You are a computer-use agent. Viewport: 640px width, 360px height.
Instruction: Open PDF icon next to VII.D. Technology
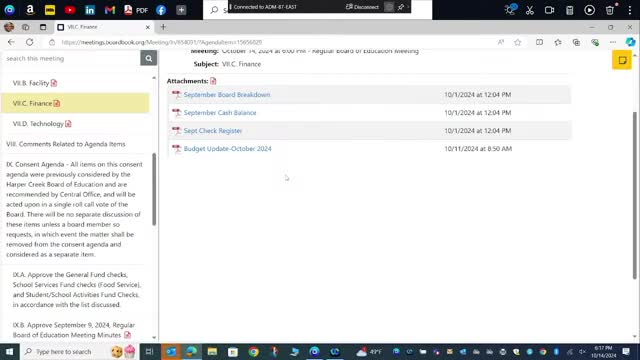coord(68,124)
